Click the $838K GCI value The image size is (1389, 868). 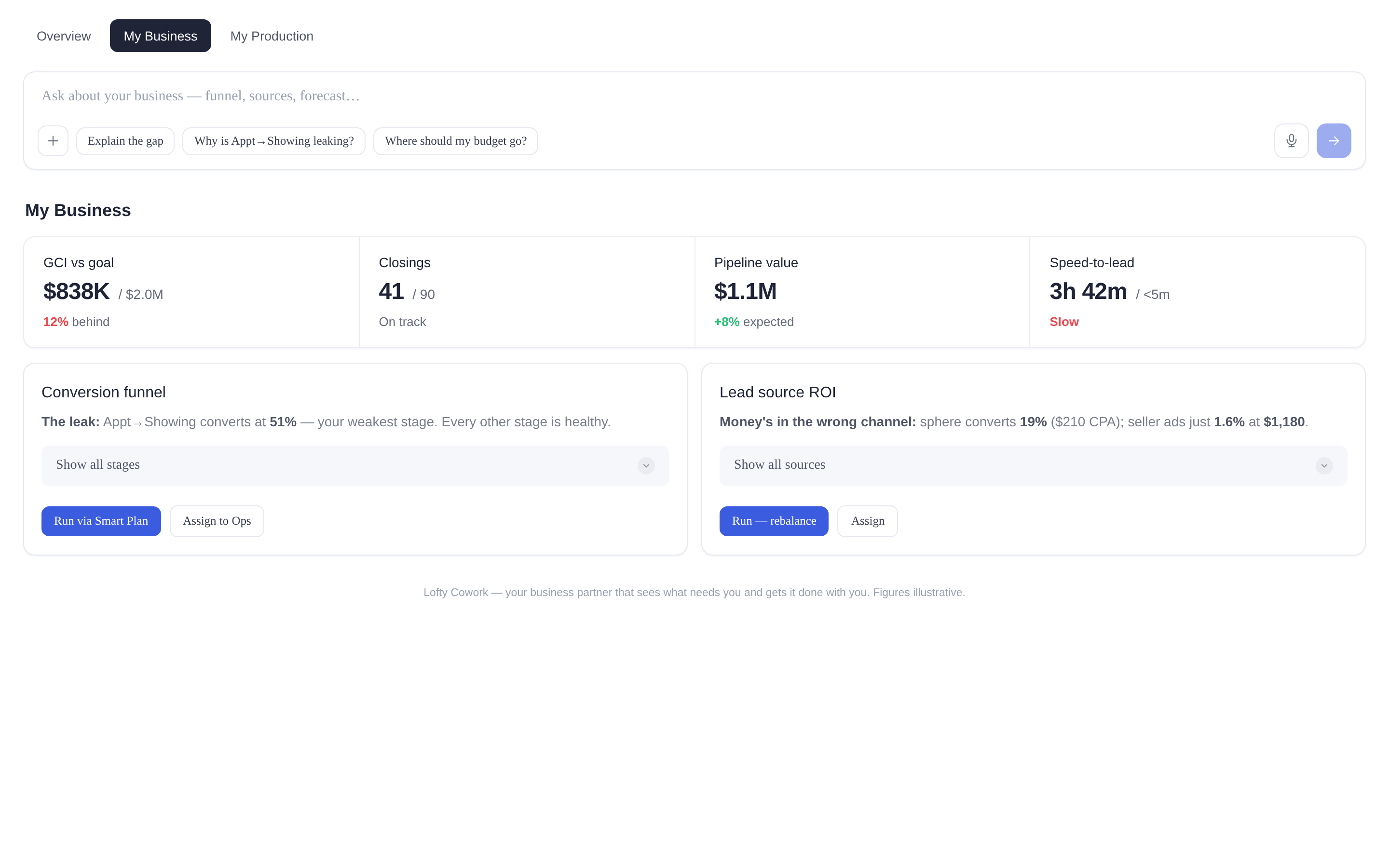[x=76, y=292]
